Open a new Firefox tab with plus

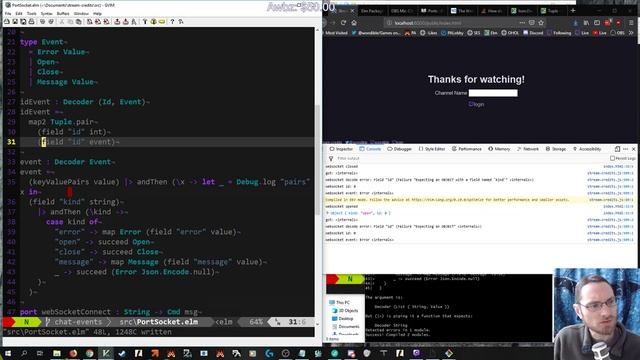pos(573,11)
